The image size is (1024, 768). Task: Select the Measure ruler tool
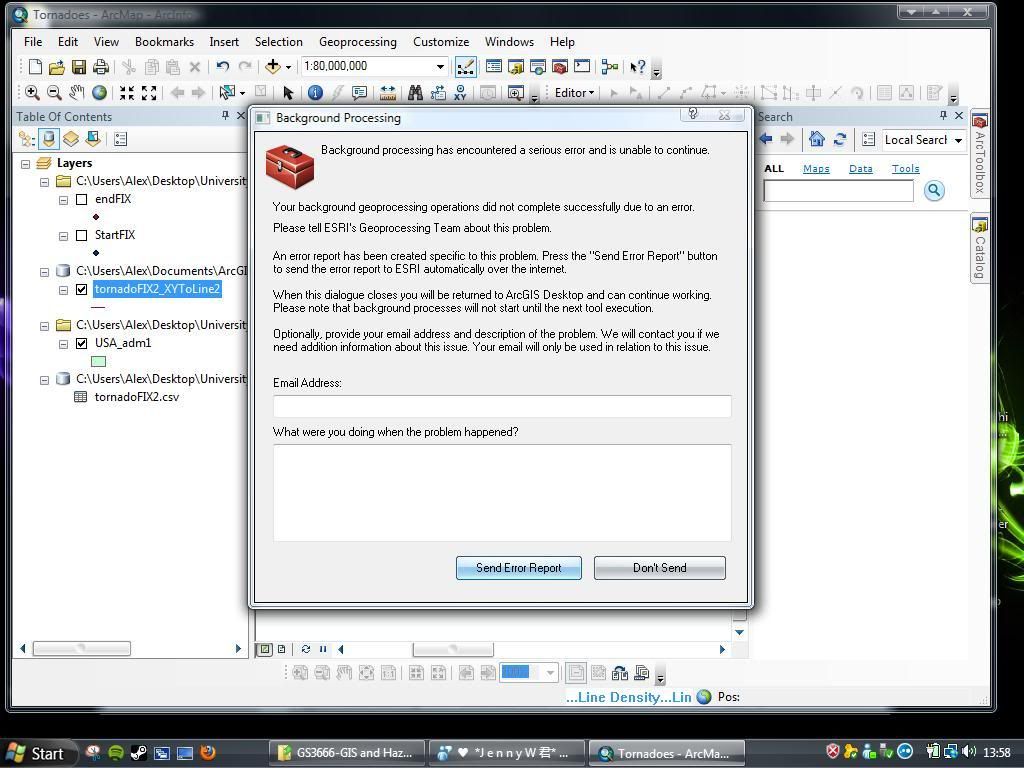[388, 93]
